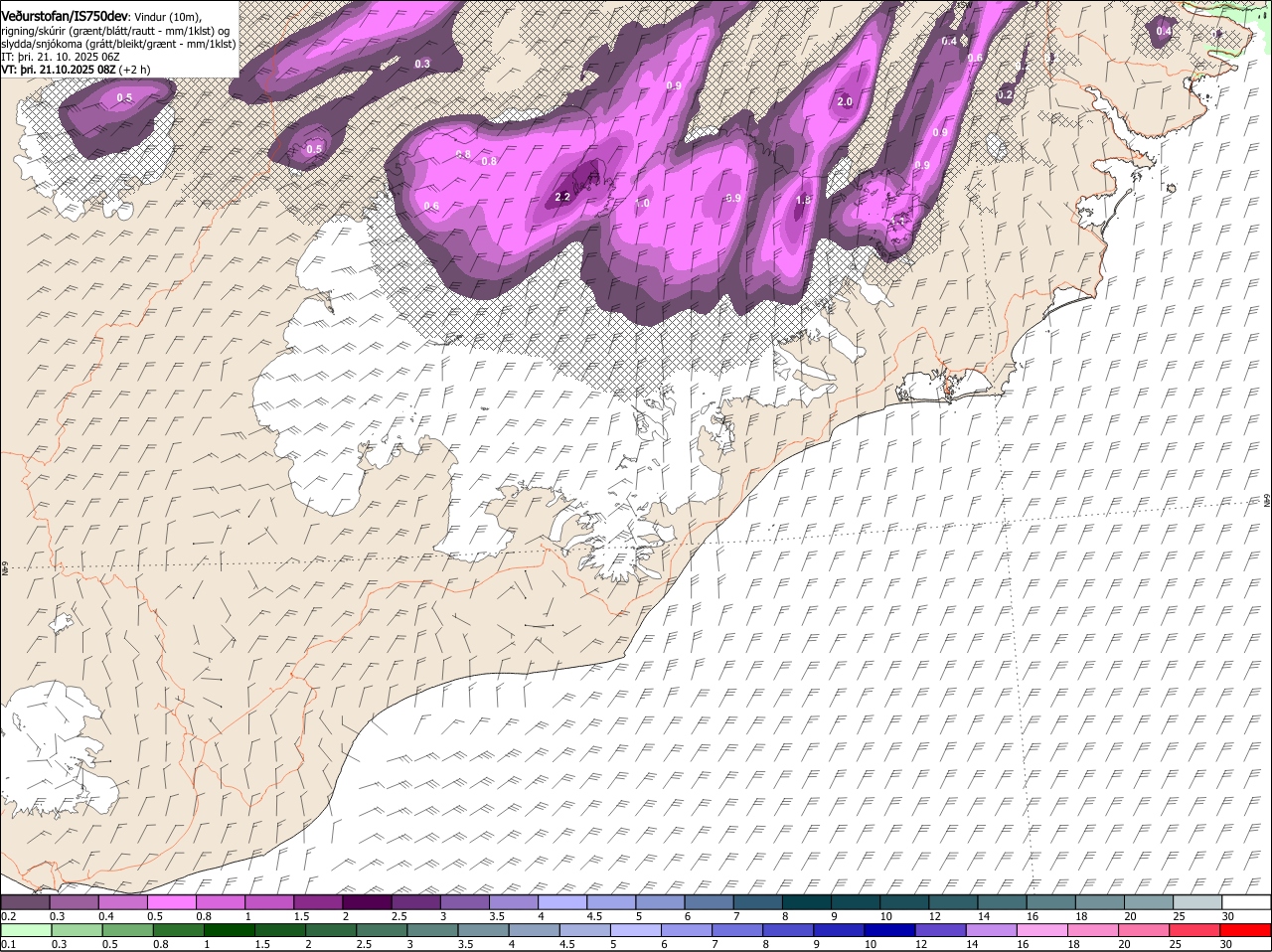Click the VT 21.10.2025 08Z (+2 h) line

coord(76,70)
